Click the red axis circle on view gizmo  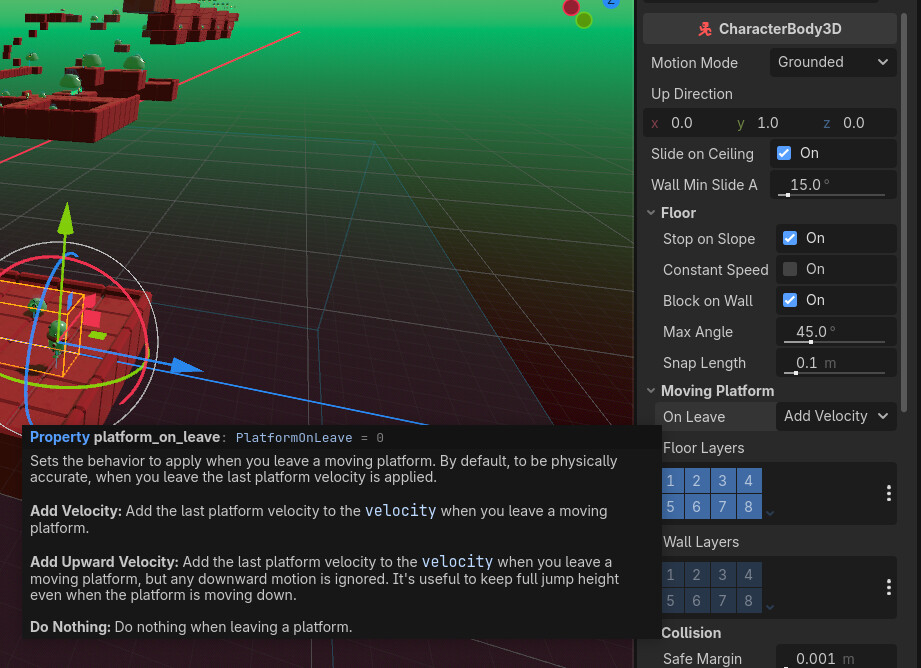(571, 8)
